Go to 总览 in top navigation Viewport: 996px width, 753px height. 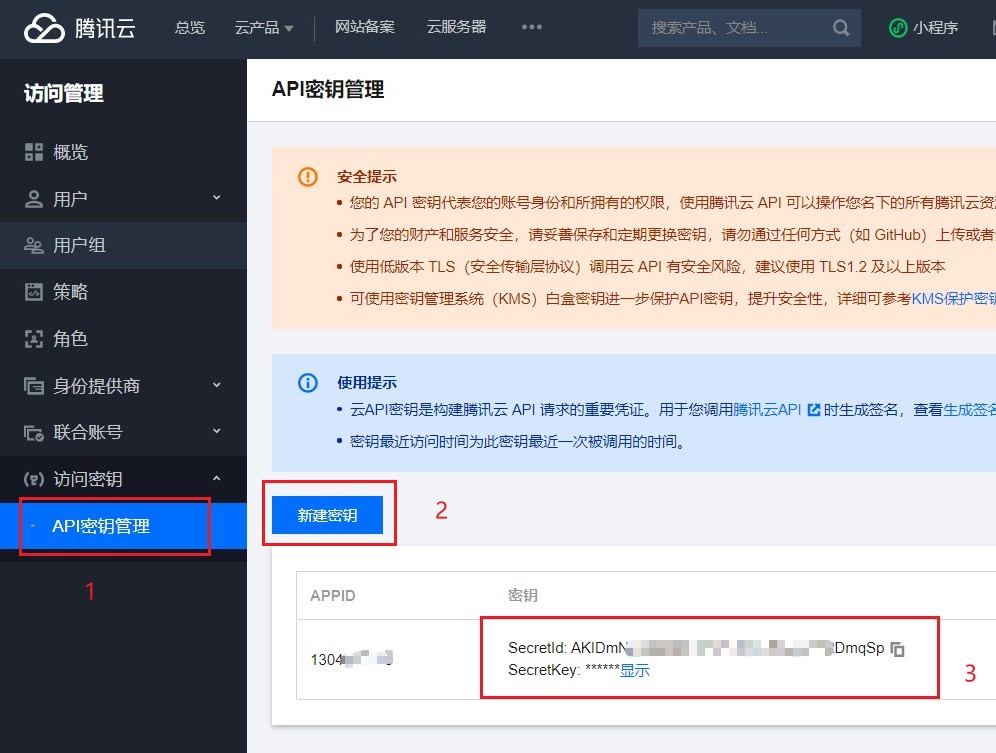coord(190,27)
